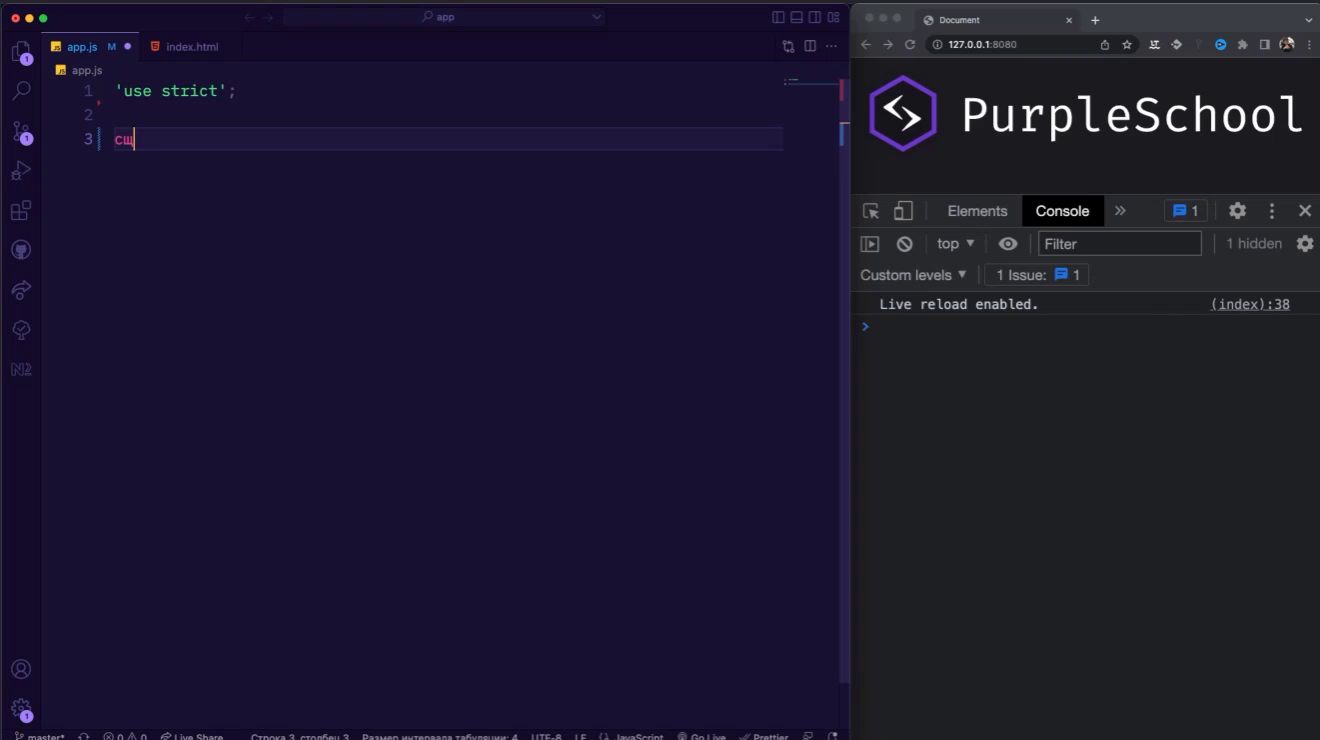Switch to the index.html editor tab
This screenshot has width=1320, height=740.
(x=184, y=47)
